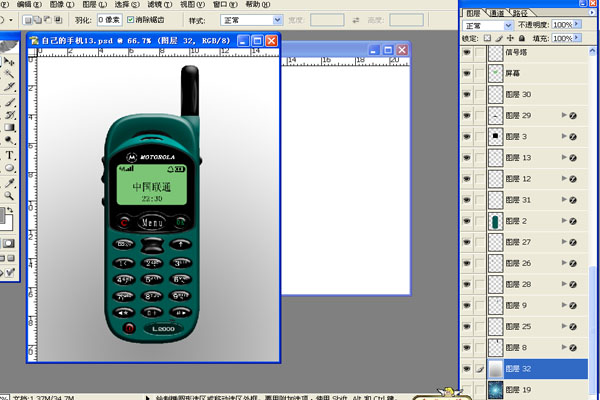
Task: Open the 编辑 (Edit) menu
Action: (x=29, y=5)
